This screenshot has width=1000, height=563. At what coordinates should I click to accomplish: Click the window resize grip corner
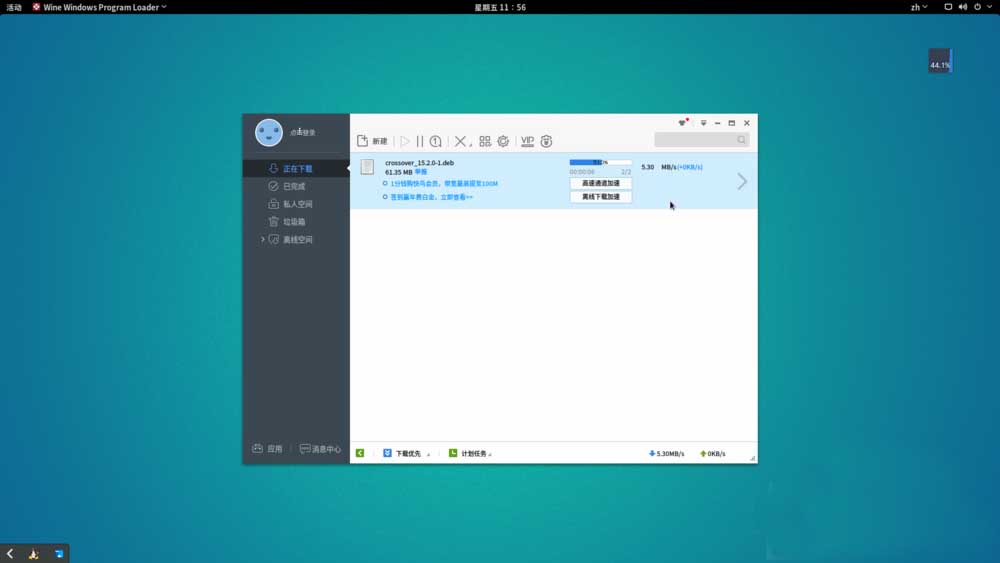753,458
